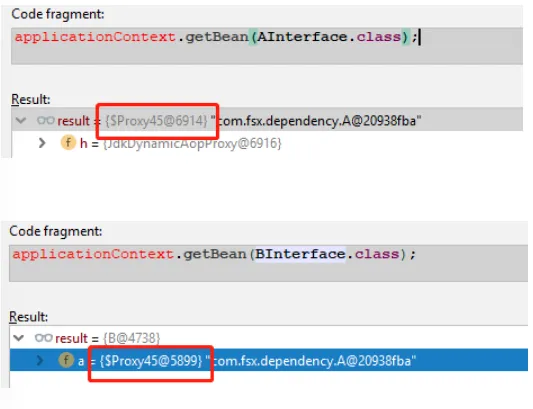This screenshot has width=533, height=409.
Task: Select the a = $Proxy45@5899 row
Action: (268, 360)
